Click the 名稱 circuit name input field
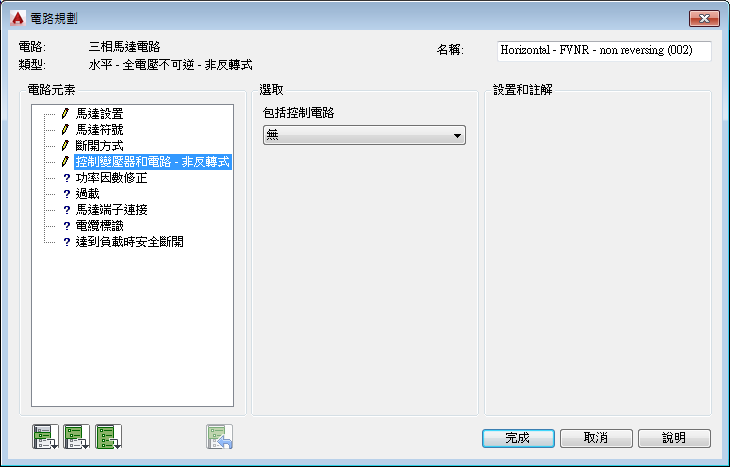 [604, 50]
